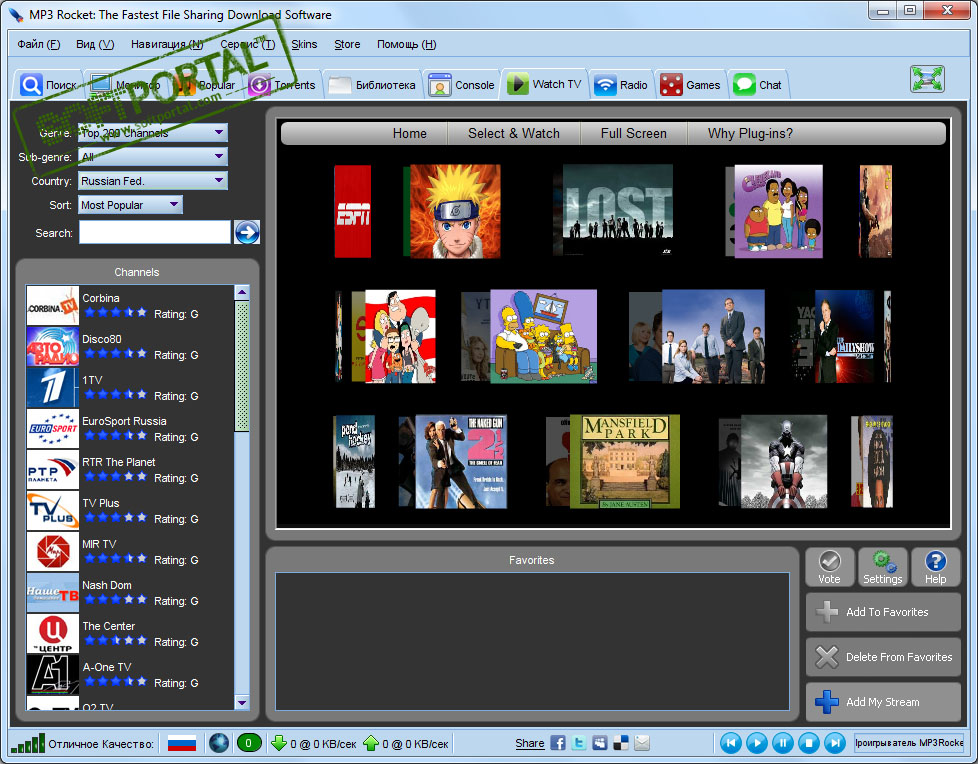Select the Watch TV tab
Image resolution: width=978 pixels, height=764 pixels.
545,84
